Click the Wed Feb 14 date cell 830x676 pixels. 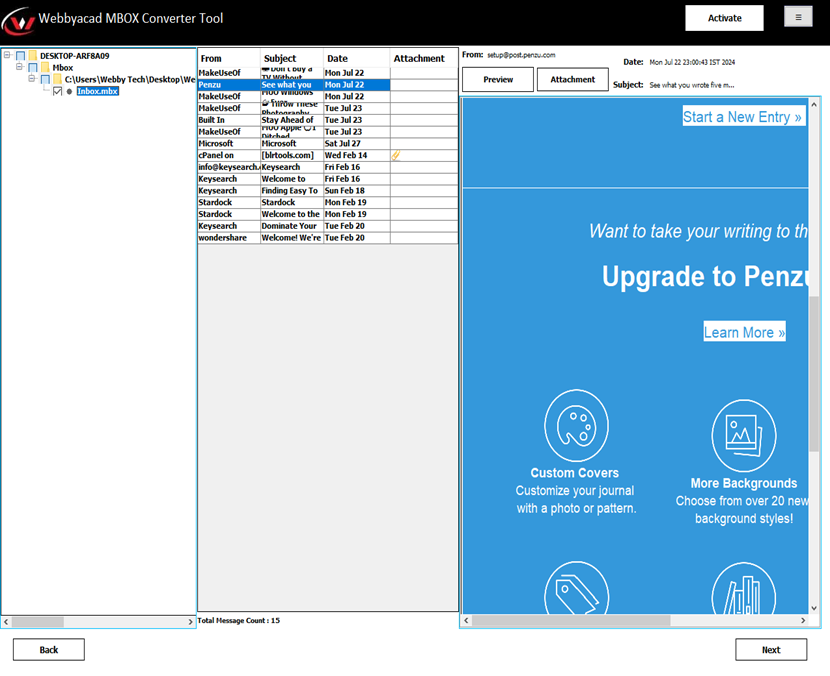[357, 155]
